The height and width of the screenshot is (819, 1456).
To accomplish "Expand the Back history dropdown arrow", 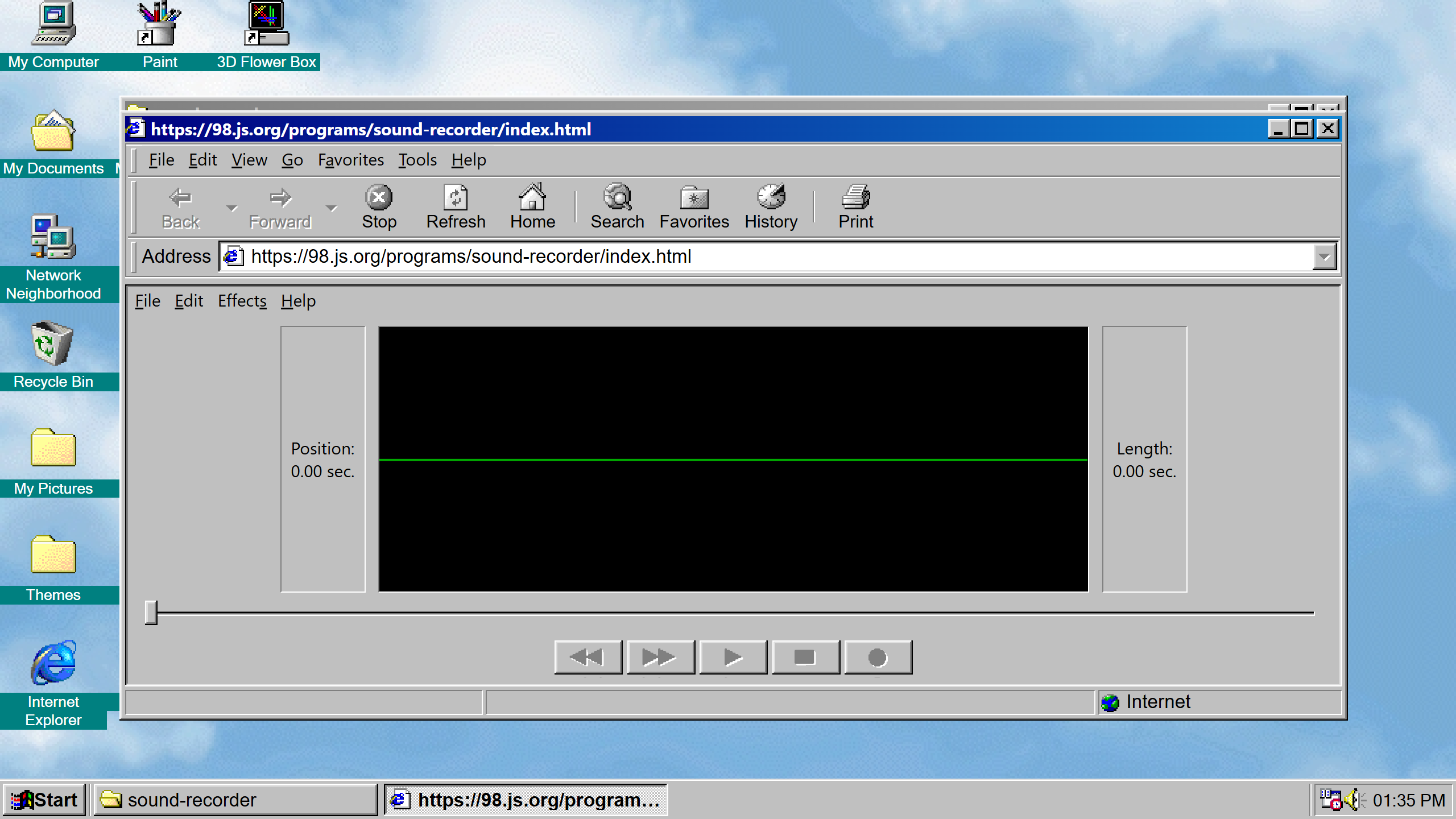I will [x=231, y=208].
